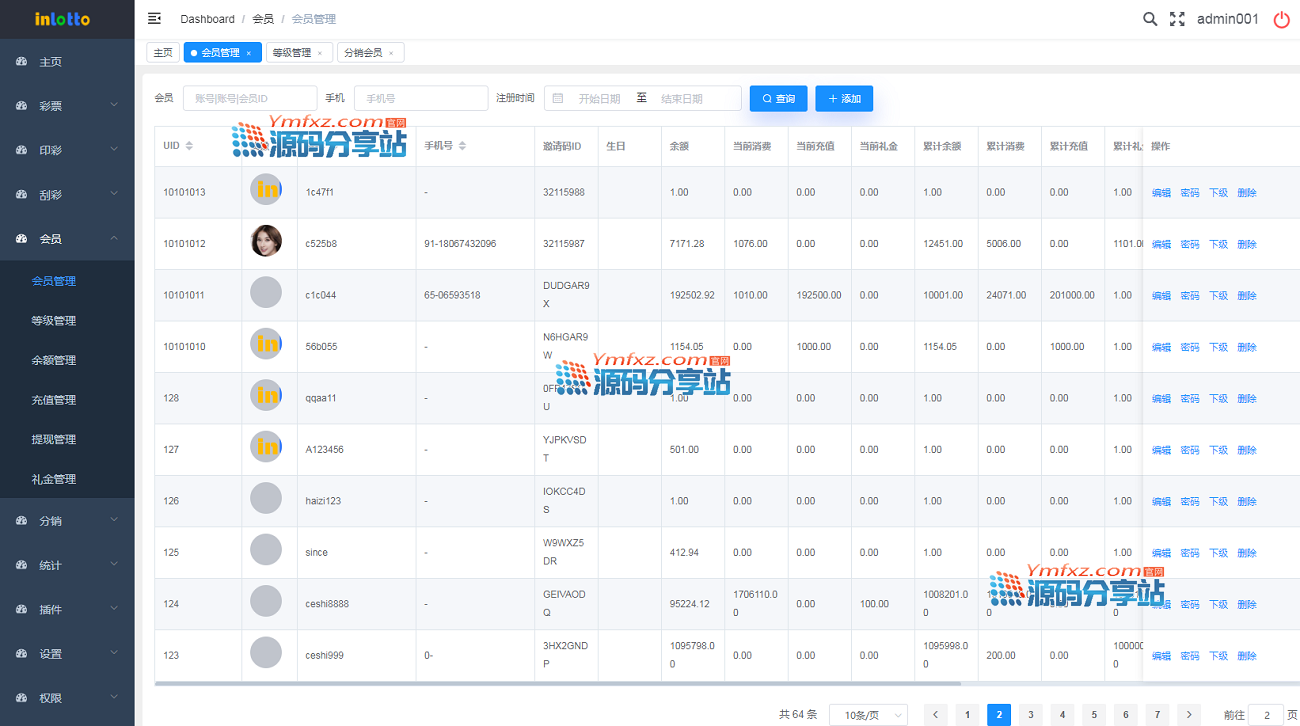Collapse the 会员 sidebar menu

point(67,239)
